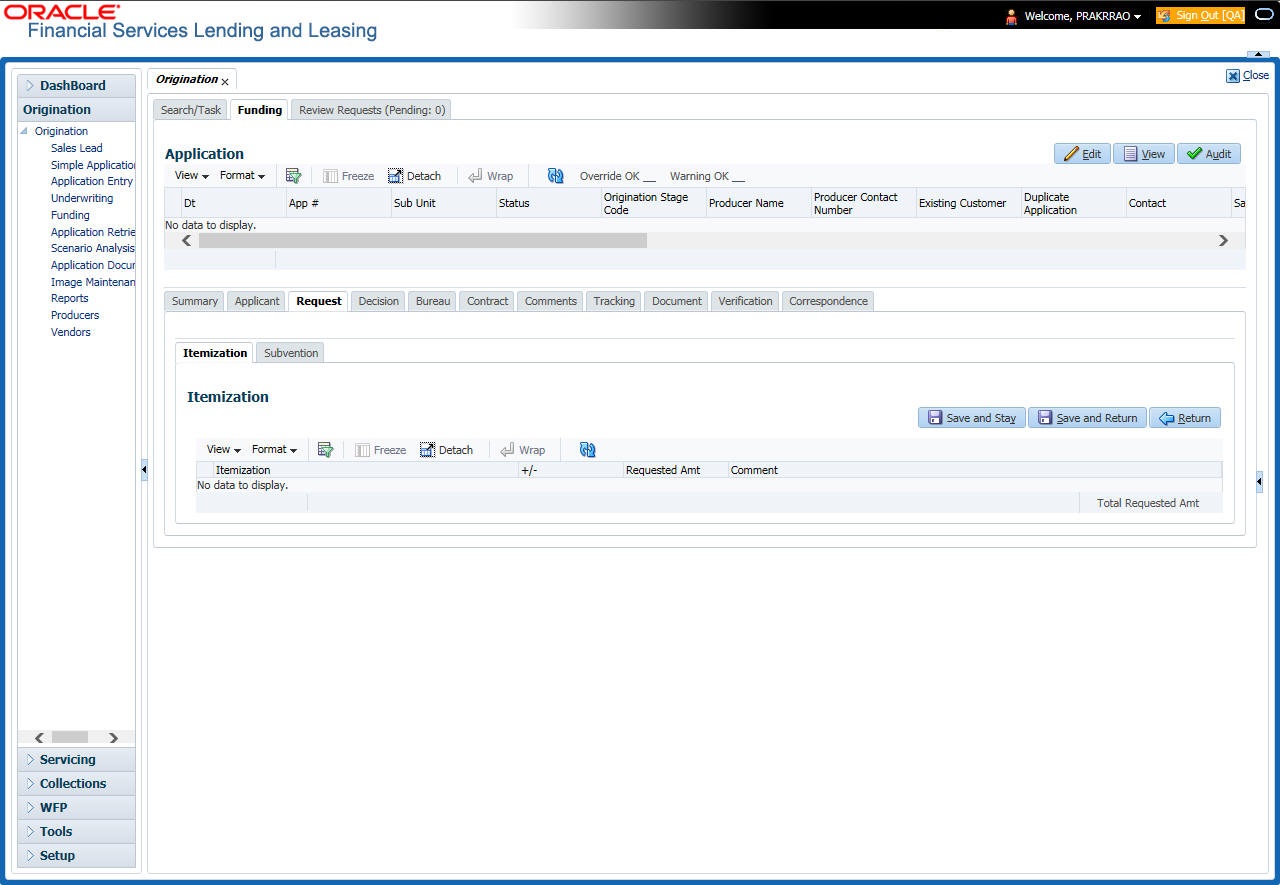Open the Correspondence tab
This screenshot has height=885, width=1280.
click(x=828, y=301)
